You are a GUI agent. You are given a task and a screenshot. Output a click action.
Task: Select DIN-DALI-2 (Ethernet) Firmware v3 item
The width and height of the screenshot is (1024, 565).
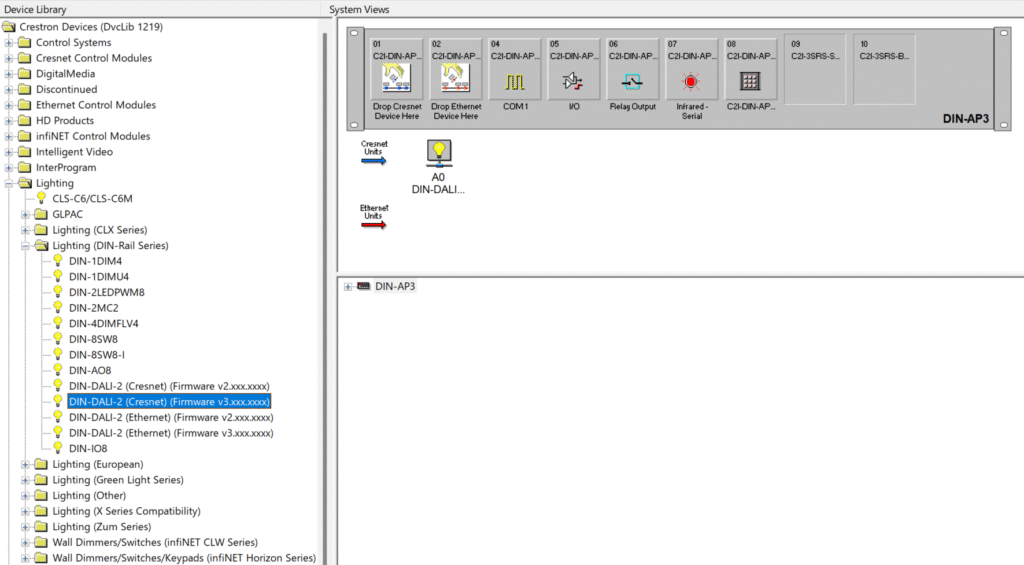pos(171,433)
